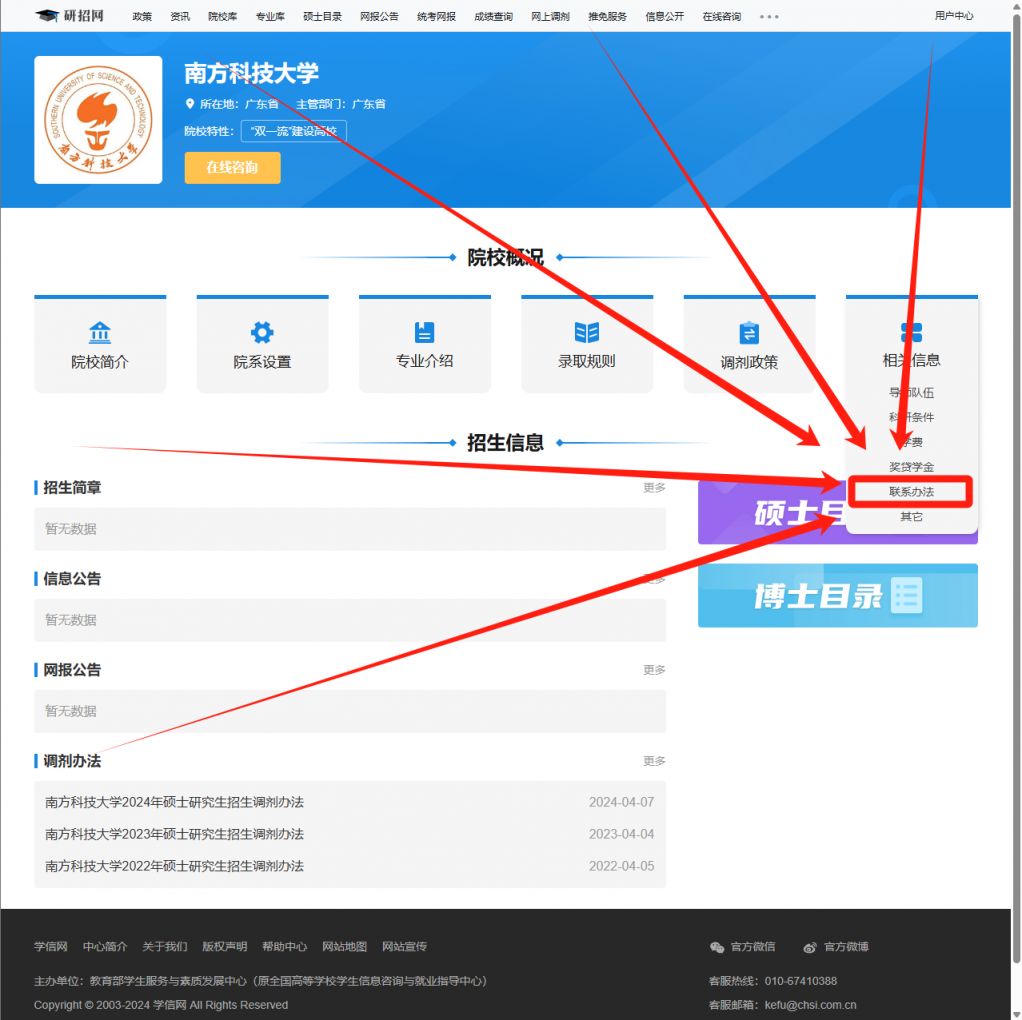Click the 学信网 footer link
Viewport: 1022px width, 1020px height.
51,947
